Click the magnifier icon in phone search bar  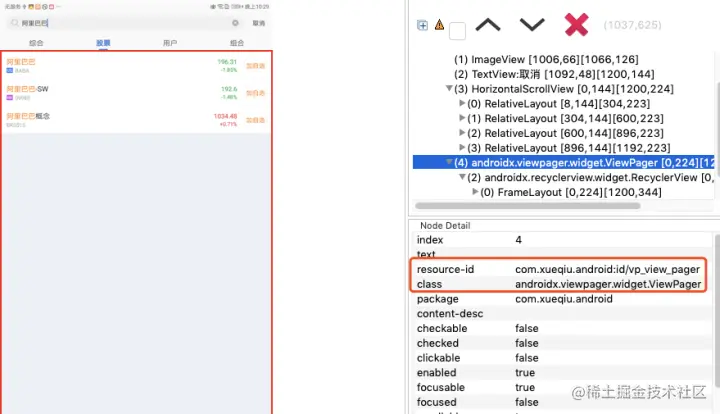(15, 23)
